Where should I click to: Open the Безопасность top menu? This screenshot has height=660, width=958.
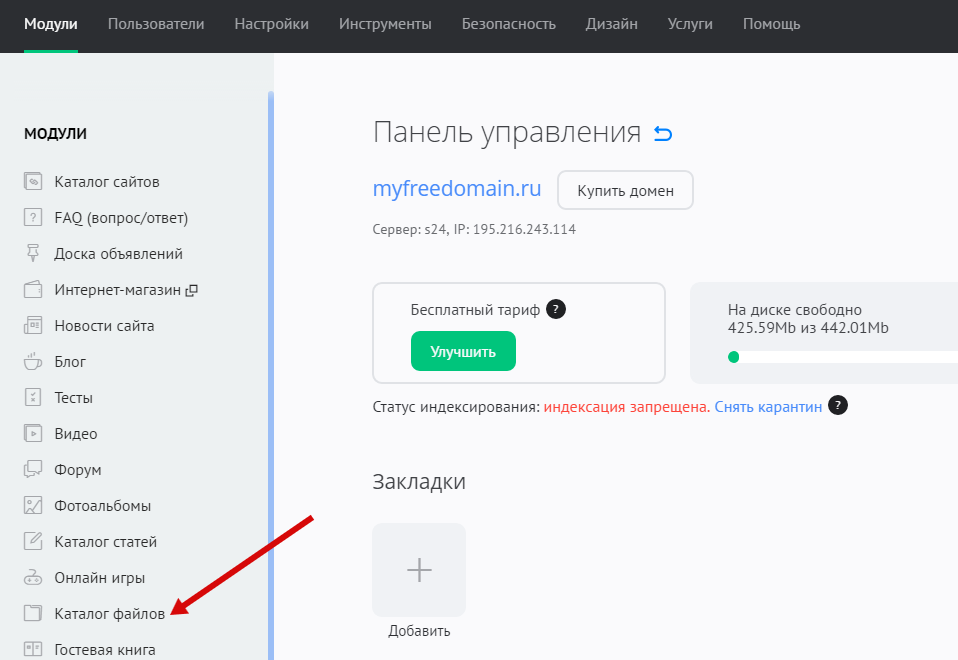(x=508, y=24)
